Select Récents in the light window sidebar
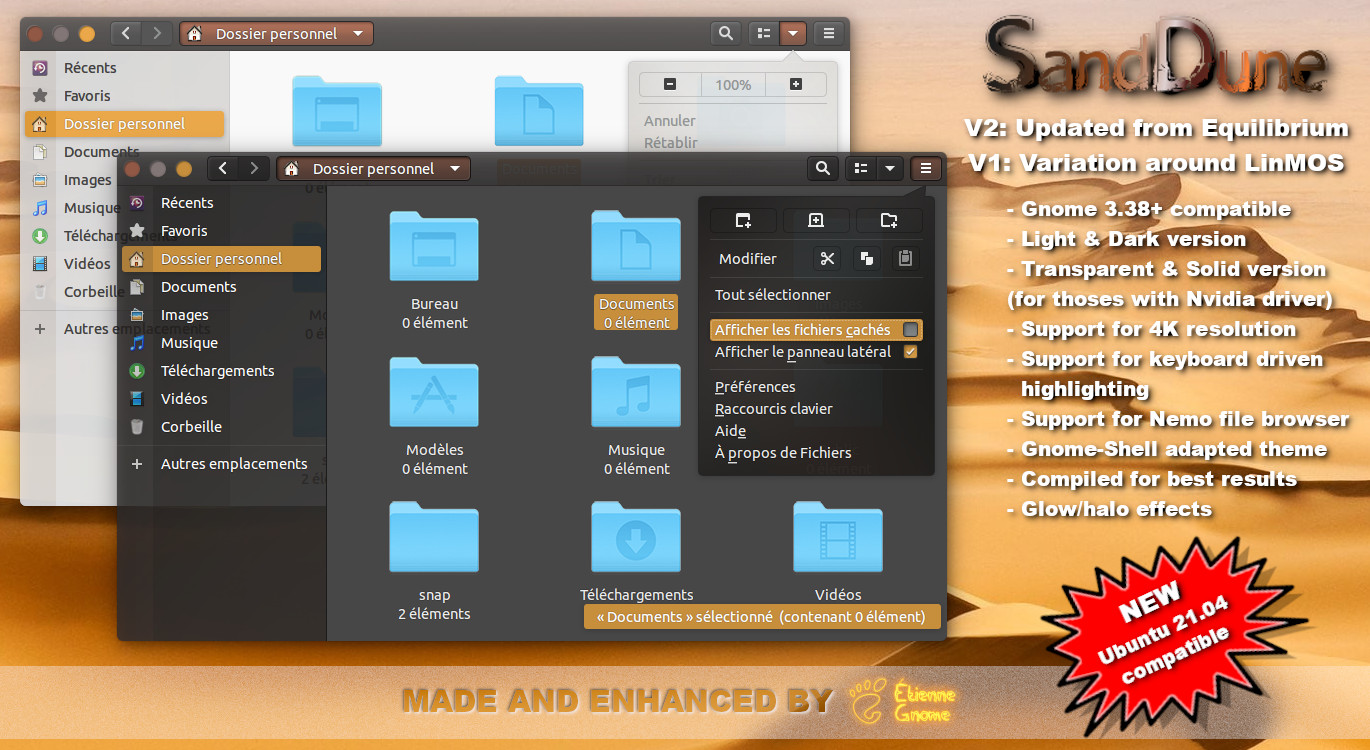This screenshot has width=1370, height=750. (124, 68)
